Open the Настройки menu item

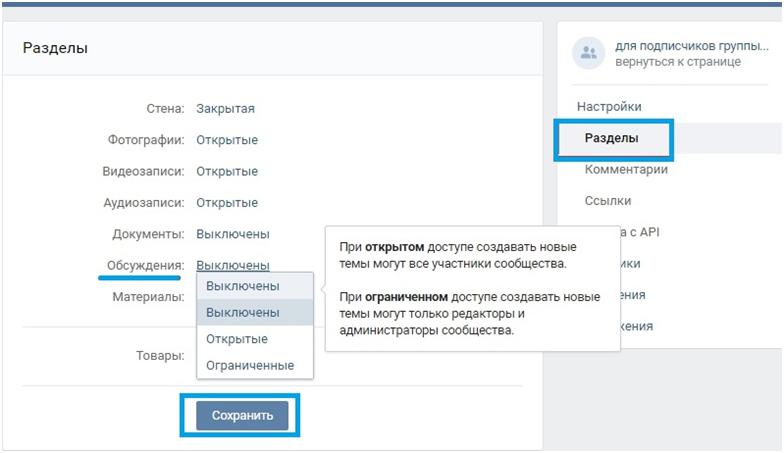pyautogui.click(x=609, y=106)
